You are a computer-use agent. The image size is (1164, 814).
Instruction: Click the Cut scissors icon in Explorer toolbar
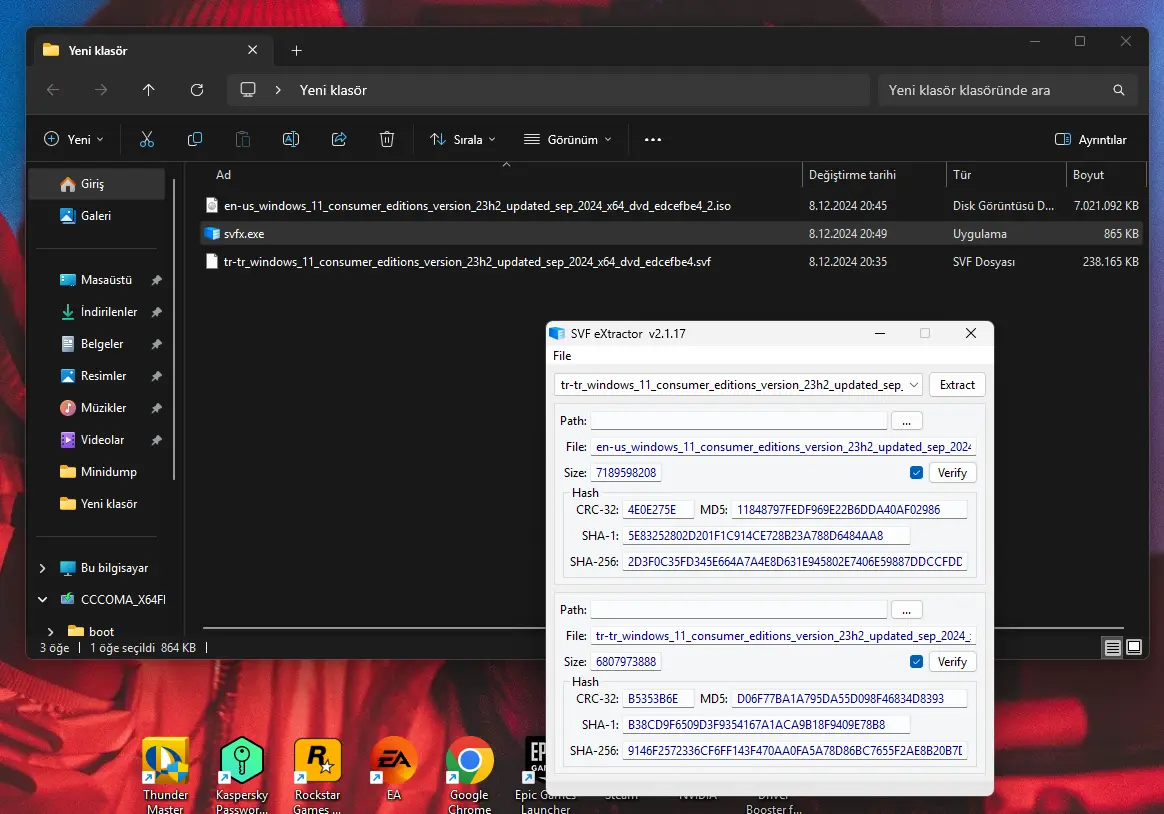click(x=147, y=139)
